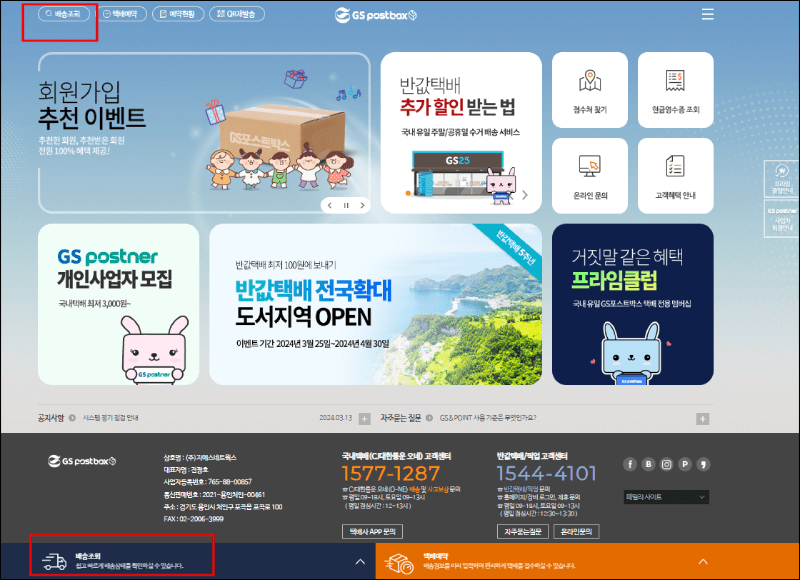Click the 1577-1287 phone number
Viewport: 800px width, 580px height.
click(391, 473)
